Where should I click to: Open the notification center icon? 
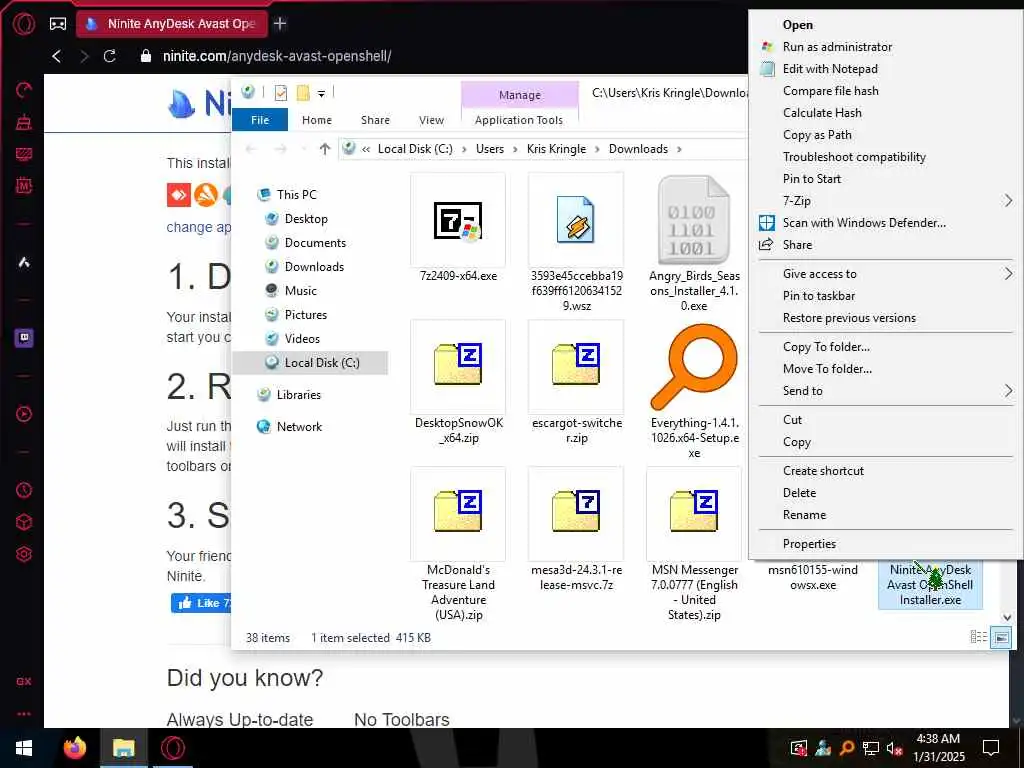coord(991,748)
